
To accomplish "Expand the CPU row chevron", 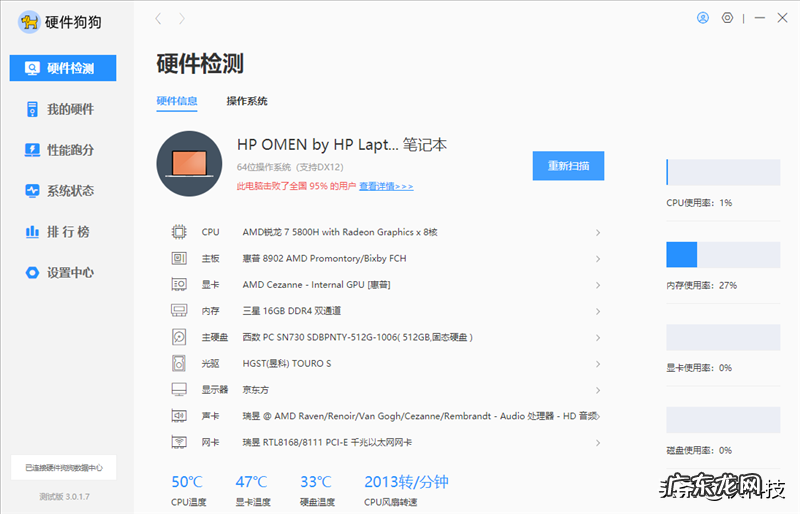I will 597,233.
